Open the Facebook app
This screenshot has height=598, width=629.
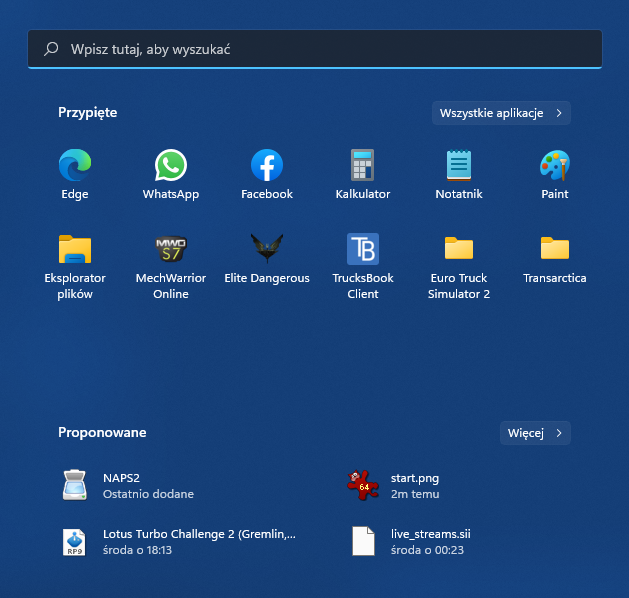click(267, 165)
